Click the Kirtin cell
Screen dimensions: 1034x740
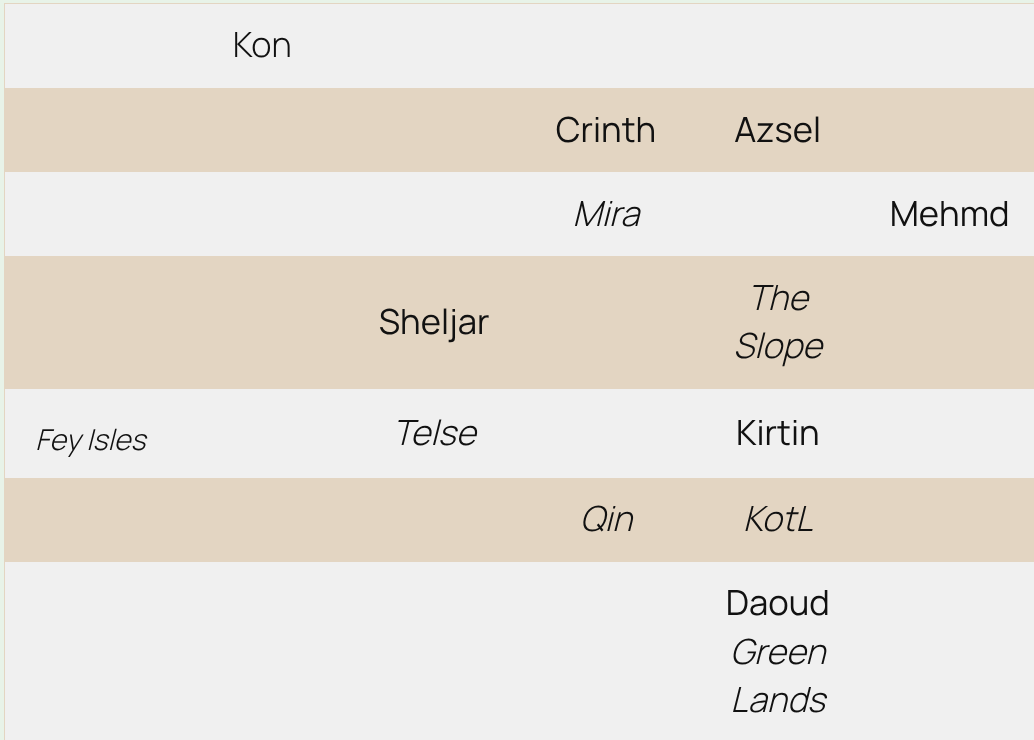click(x=777, y=433)
